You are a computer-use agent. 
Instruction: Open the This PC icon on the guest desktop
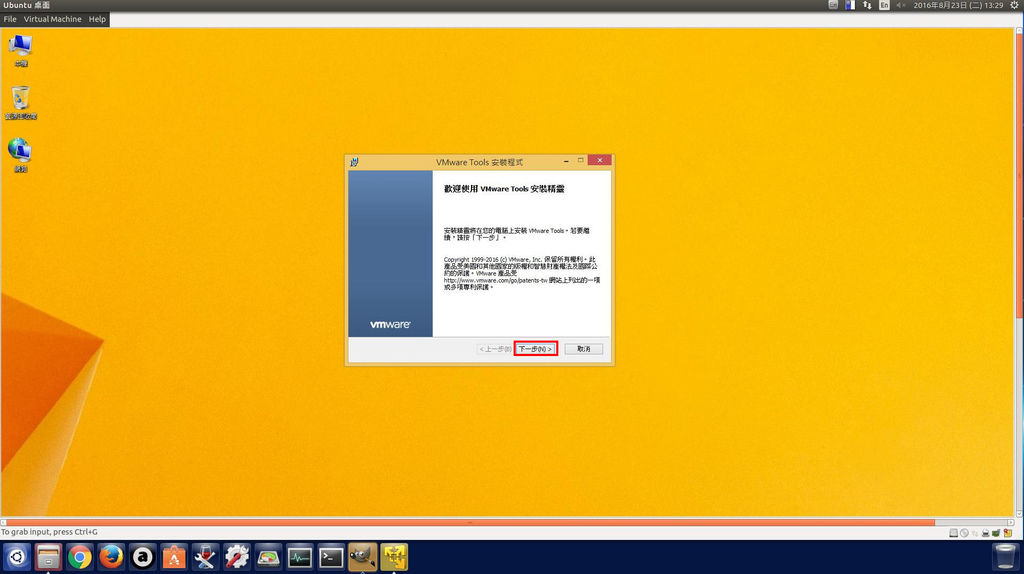pos(20,50)
